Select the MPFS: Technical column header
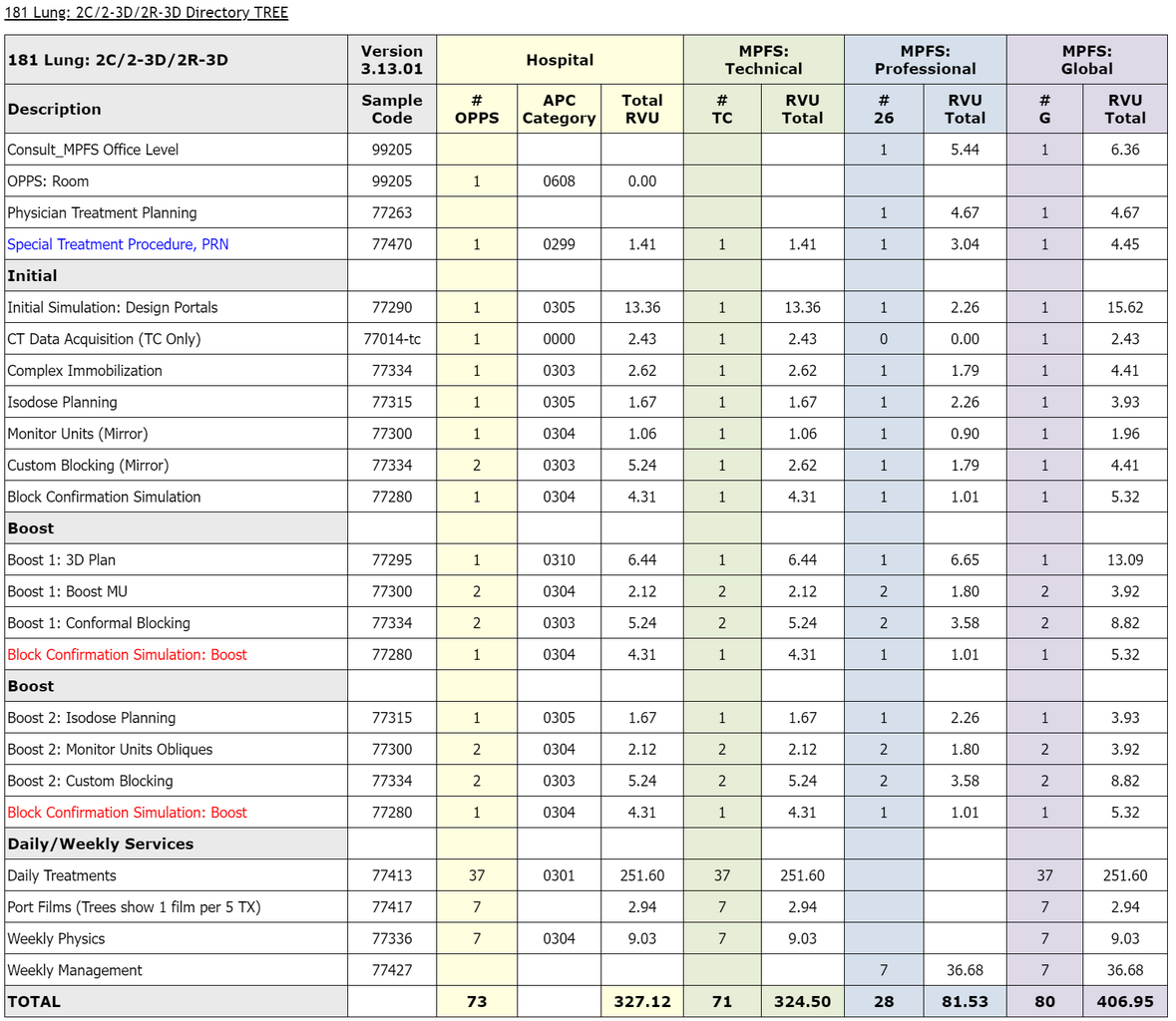The image size is (1176, 1021). (763, 60)
